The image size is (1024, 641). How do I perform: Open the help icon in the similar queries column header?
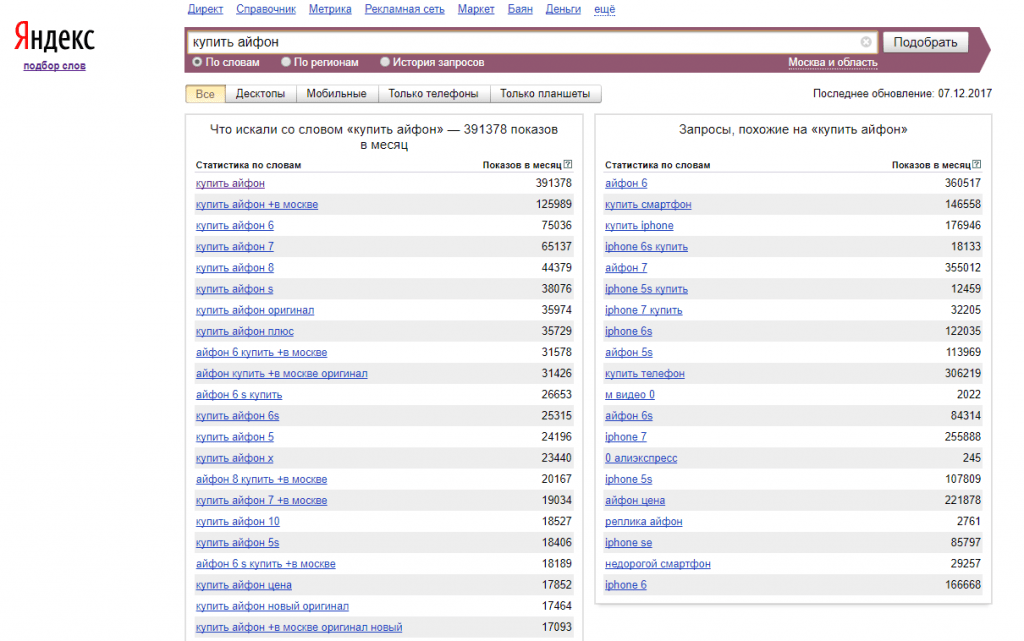(x=977, y=164)
